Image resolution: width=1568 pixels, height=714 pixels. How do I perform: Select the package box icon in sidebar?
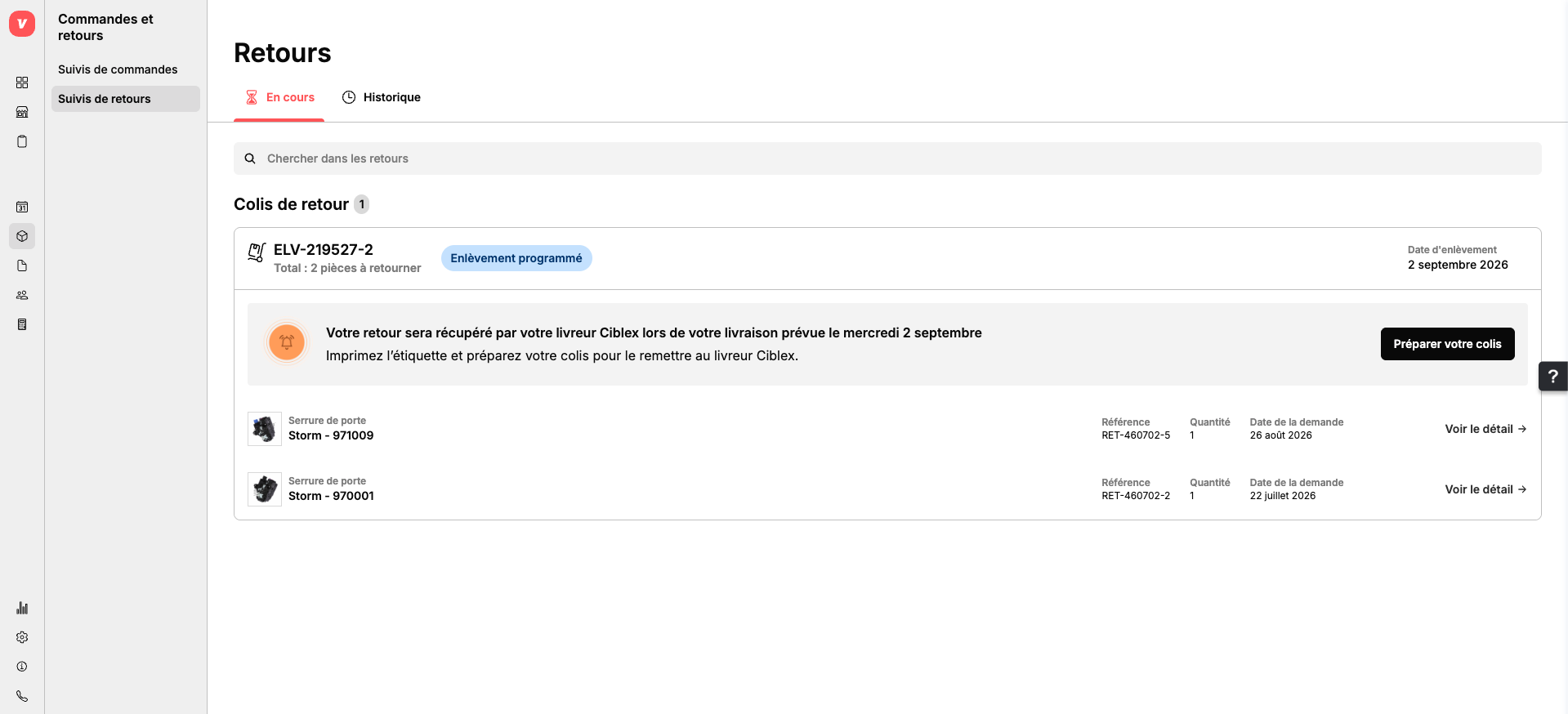22,236
